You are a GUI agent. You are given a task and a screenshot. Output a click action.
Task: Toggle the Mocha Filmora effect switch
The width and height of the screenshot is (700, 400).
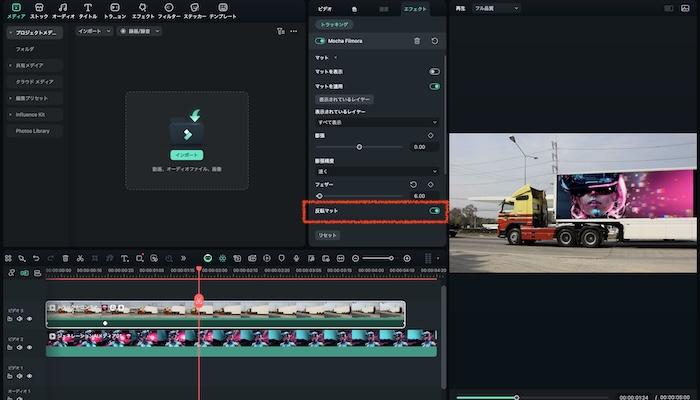click(321, 41)
